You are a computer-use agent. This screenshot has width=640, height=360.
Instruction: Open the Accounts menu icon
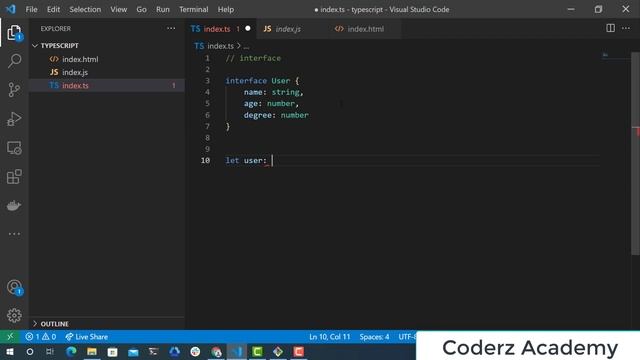[14, 287]
